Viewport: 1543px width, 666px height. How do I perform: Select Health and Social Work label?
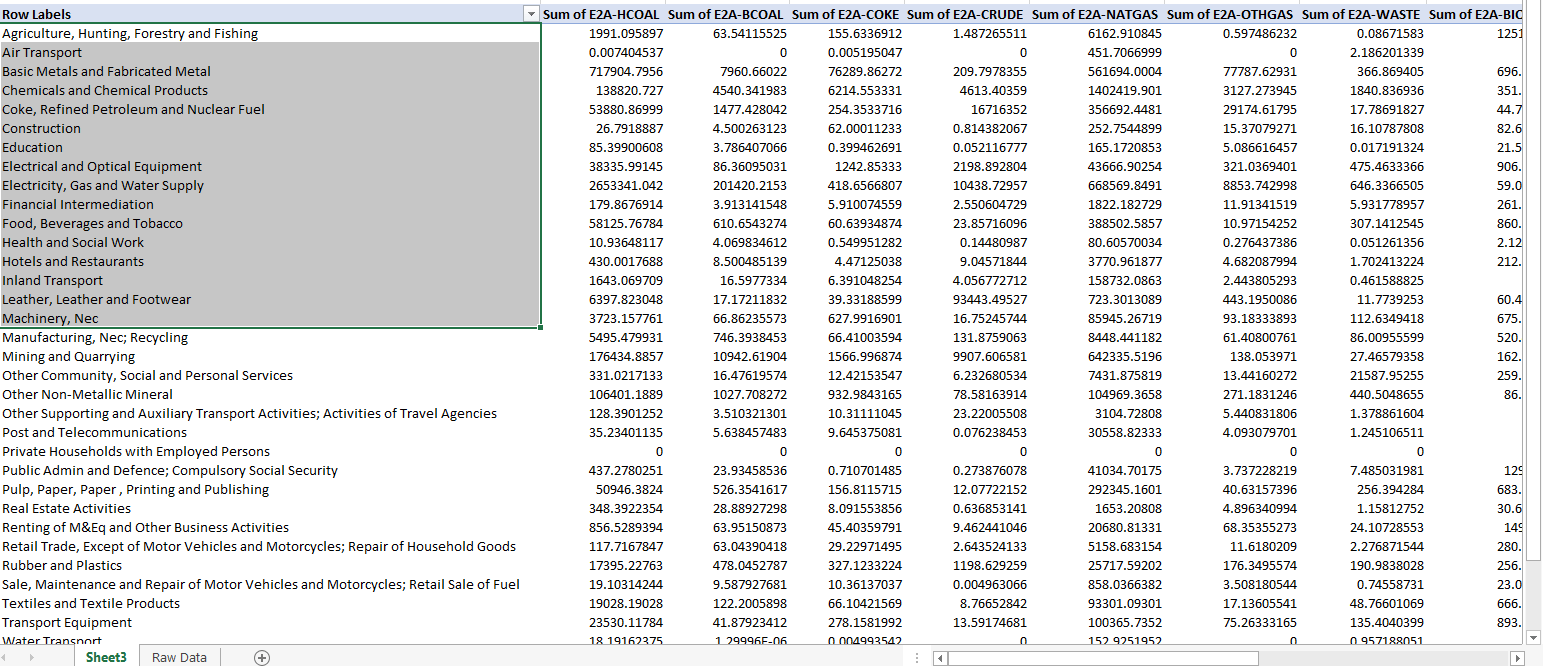point(73,243)
